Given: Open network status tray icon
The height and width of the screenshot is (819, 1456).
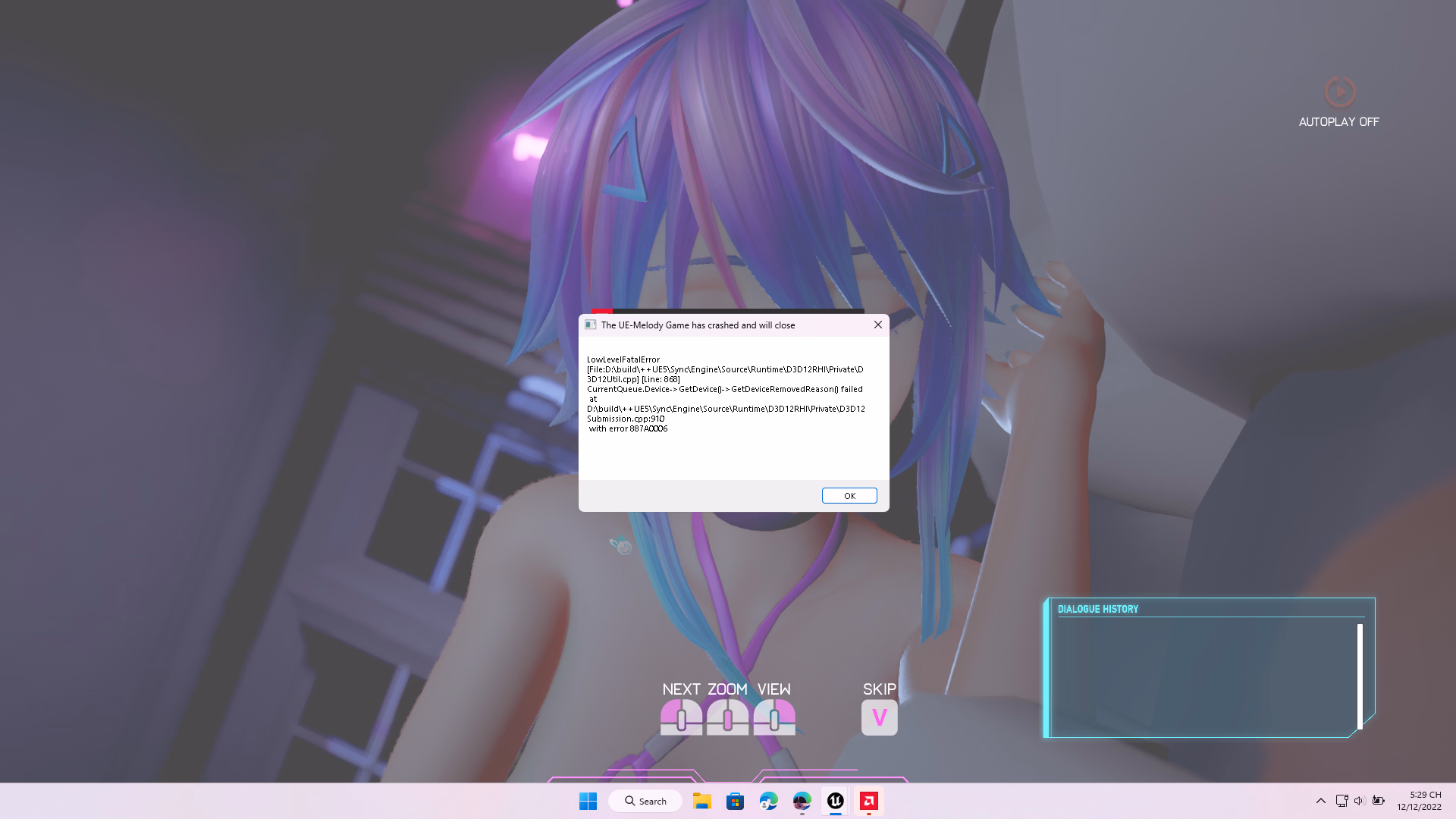Looking at the screenshot, I should pyautogui.click(x=1341, y=801).
